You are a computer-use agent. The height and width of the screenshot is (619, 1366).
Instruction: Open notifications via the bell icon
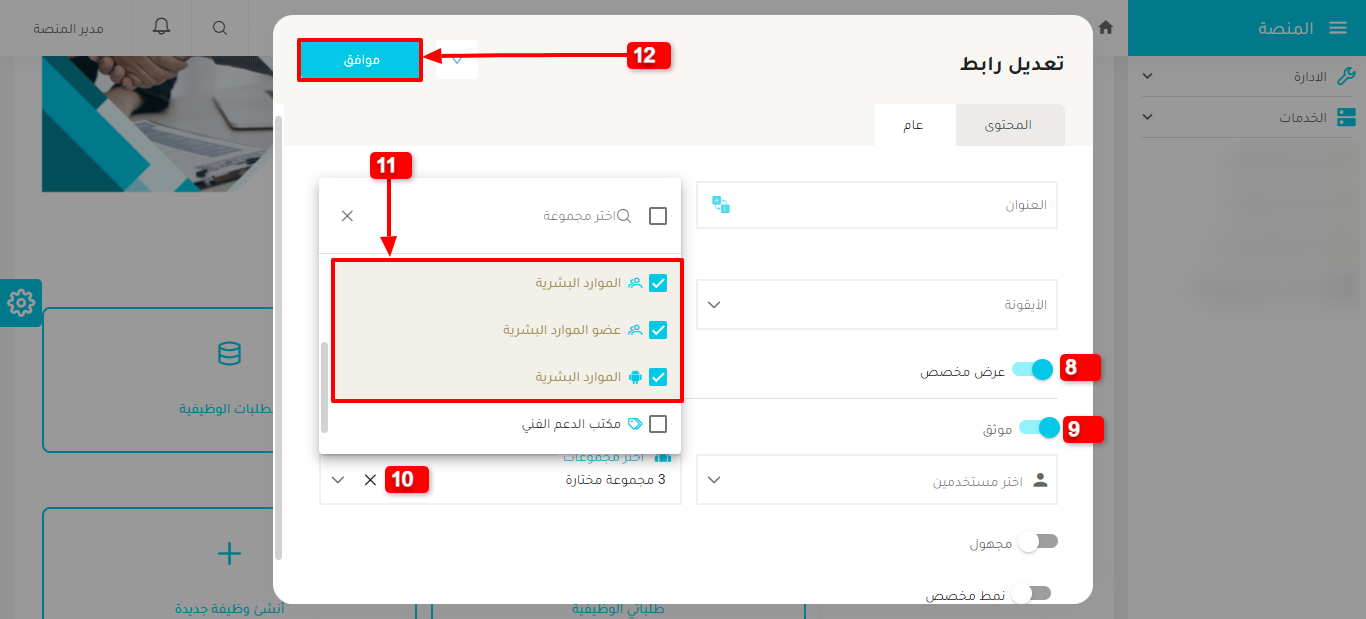[160, 28]
